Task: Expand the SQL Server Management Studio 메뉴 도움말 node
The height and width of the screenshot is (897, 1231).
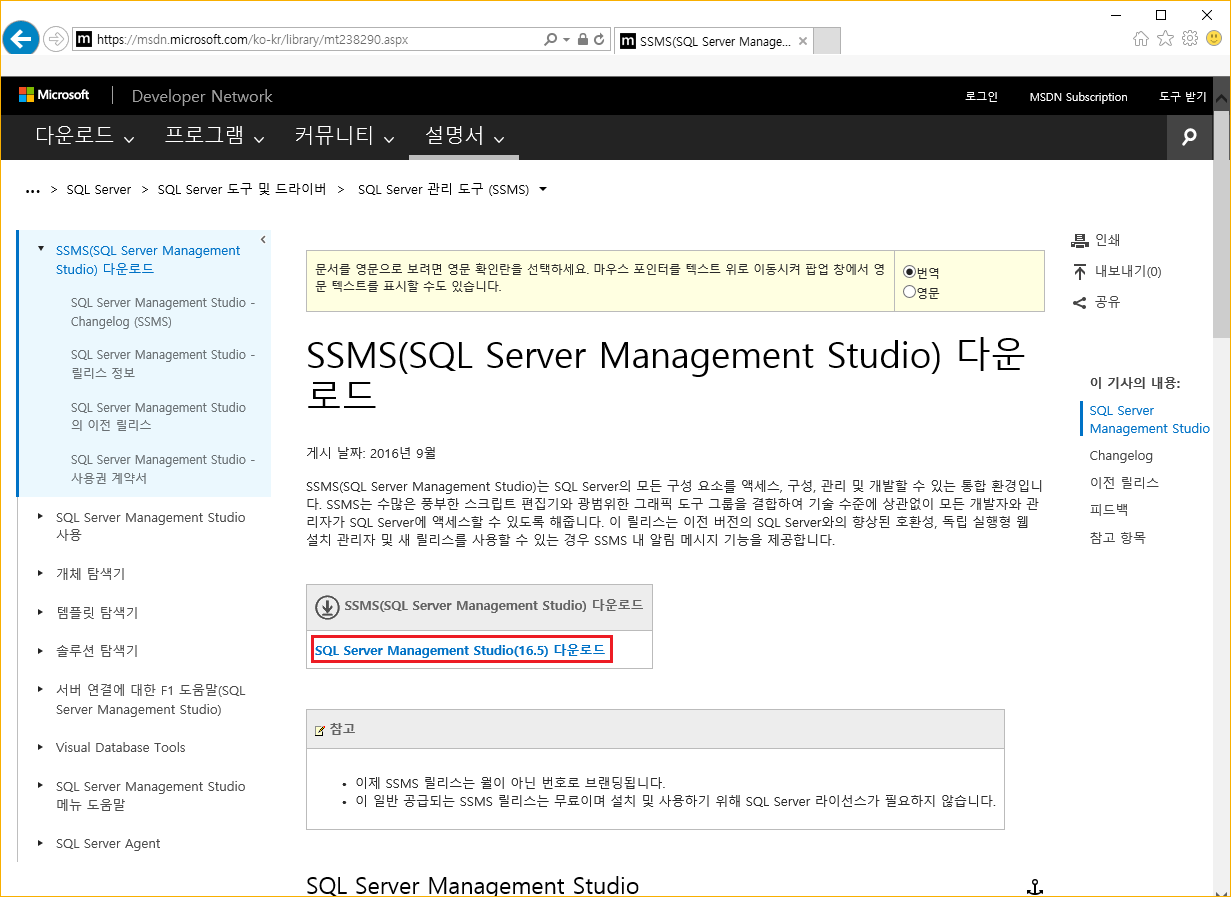Action: (x=41, y=786)
